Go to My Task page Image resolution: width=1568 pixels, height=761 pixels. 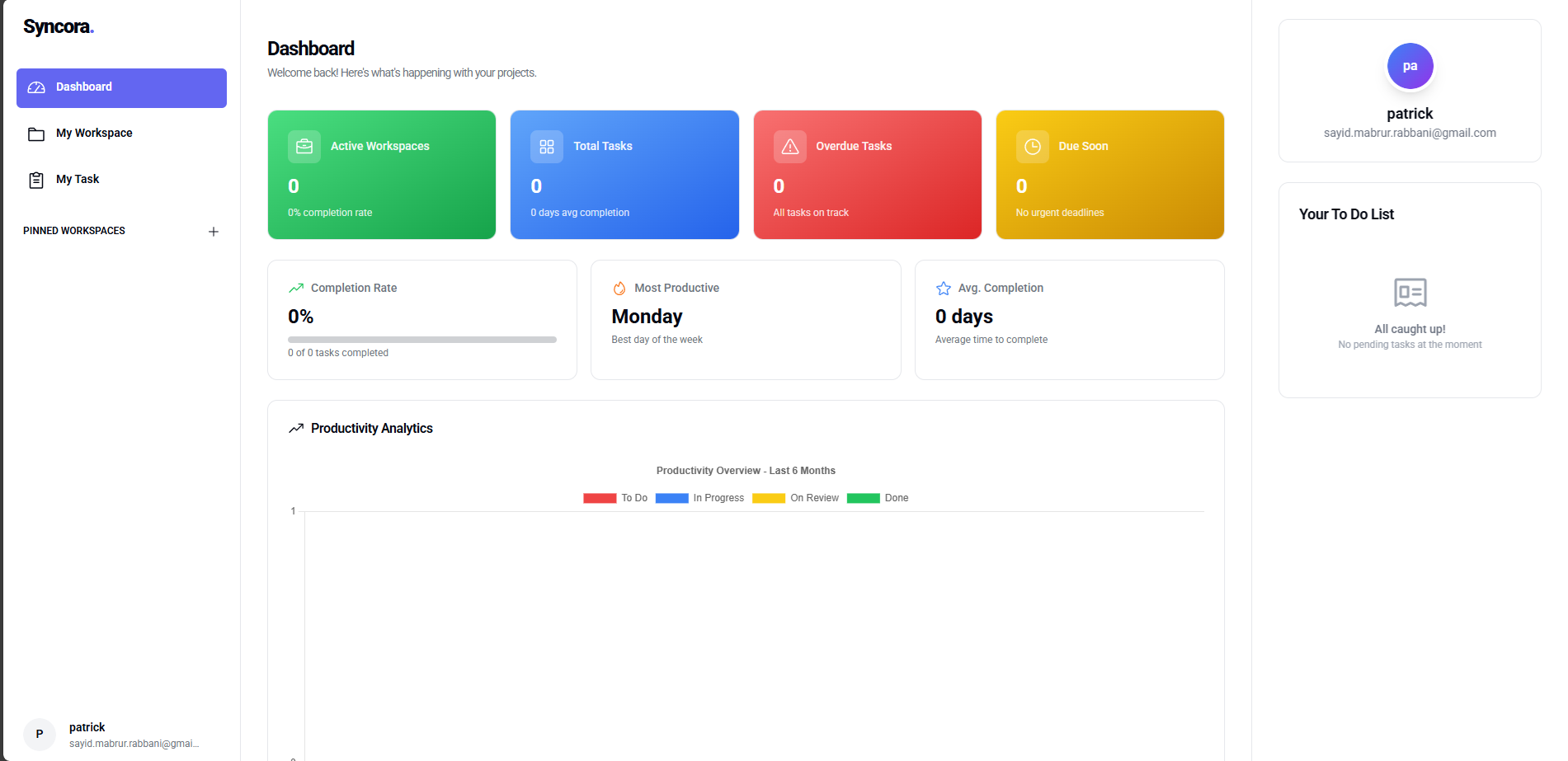[x=121, y=180]
